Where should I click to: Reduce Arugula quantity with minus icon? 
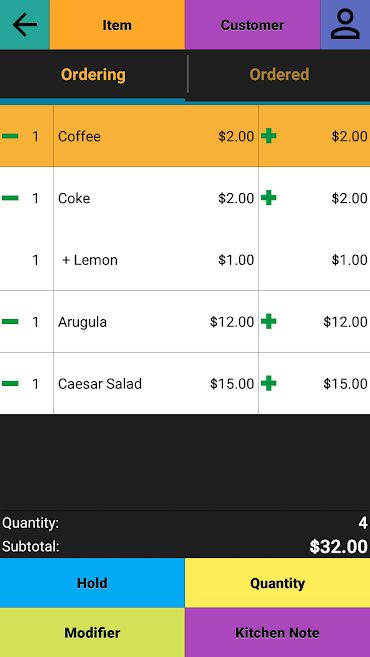pyautogui.click(x=10, y=322)
